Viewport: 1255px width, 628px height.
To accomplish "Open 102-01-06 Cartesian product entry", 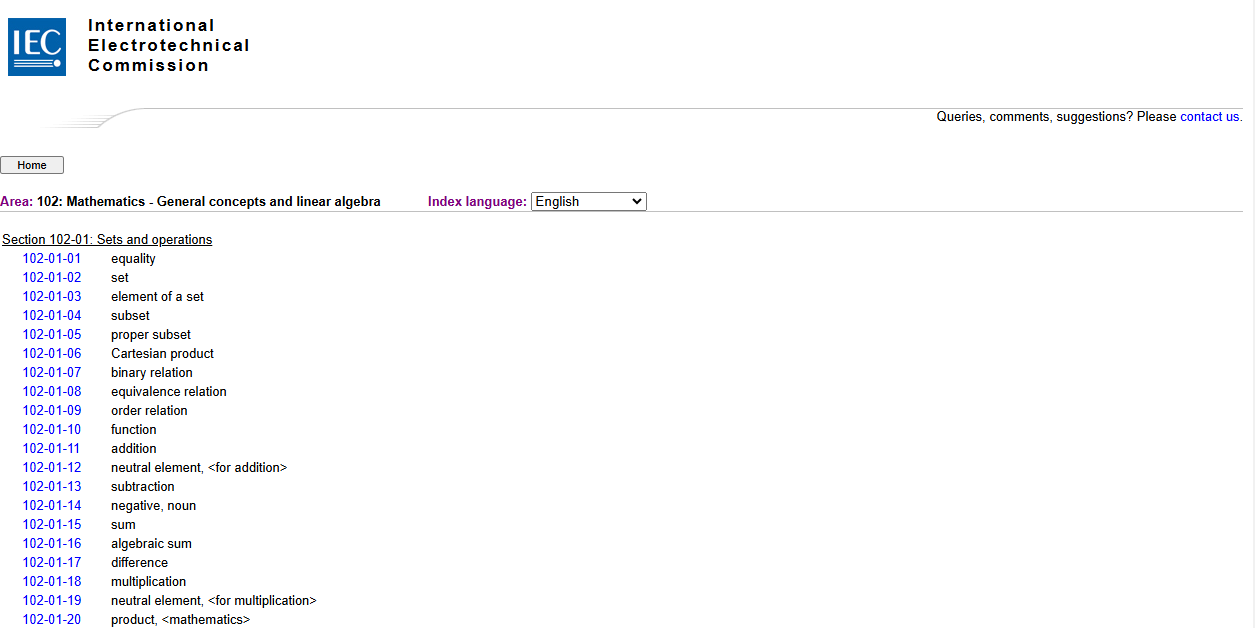I will (x=52, y=354).
